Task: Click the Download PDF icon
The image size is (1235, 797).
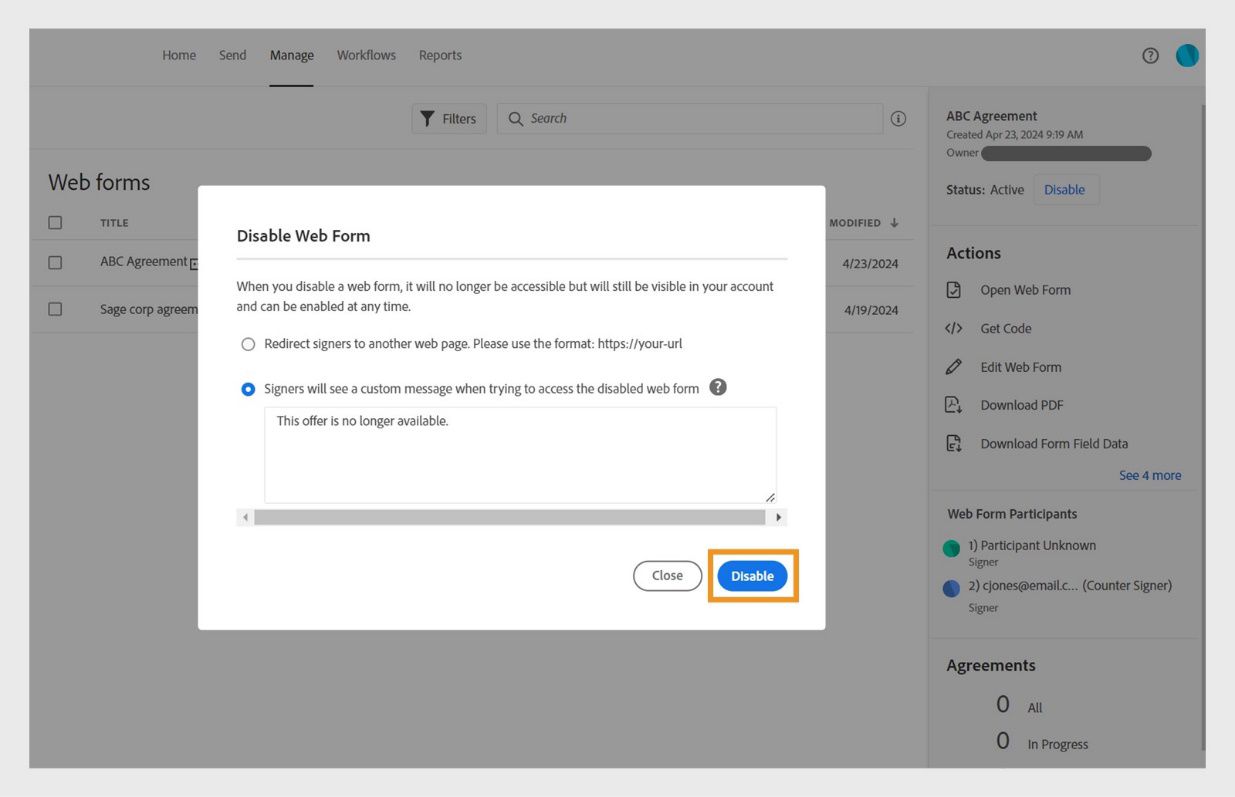Action: (954, 405)
